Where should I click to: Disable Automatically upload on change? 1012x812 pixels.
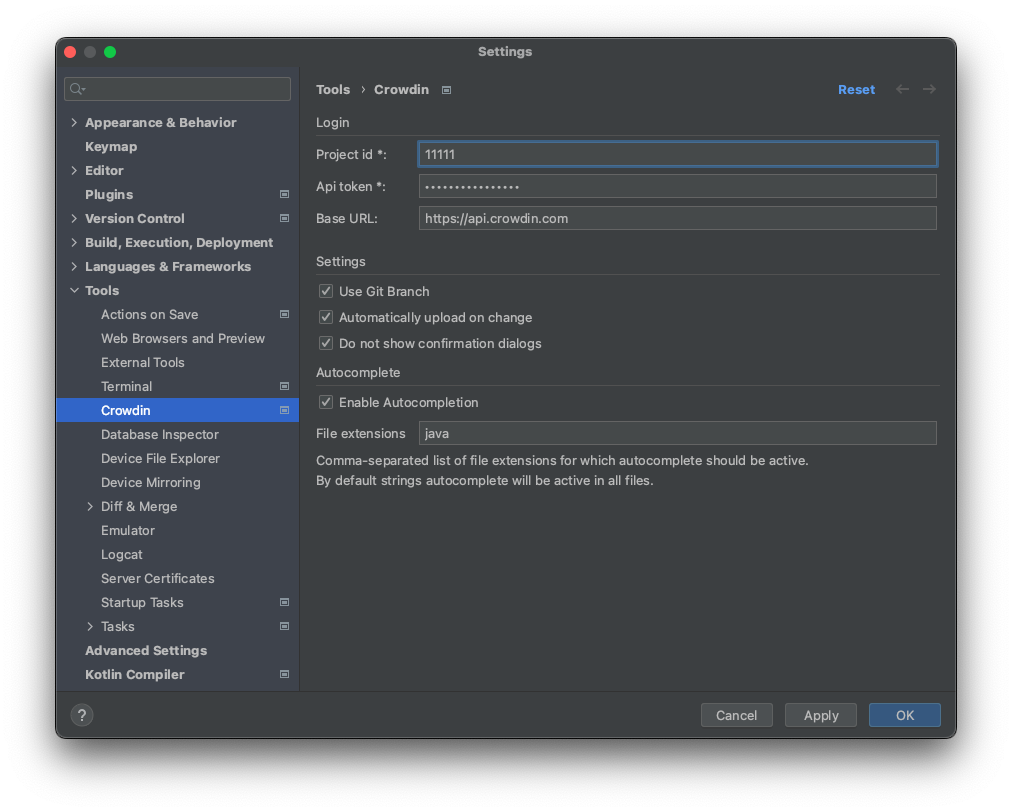click(x=326, y=318)
